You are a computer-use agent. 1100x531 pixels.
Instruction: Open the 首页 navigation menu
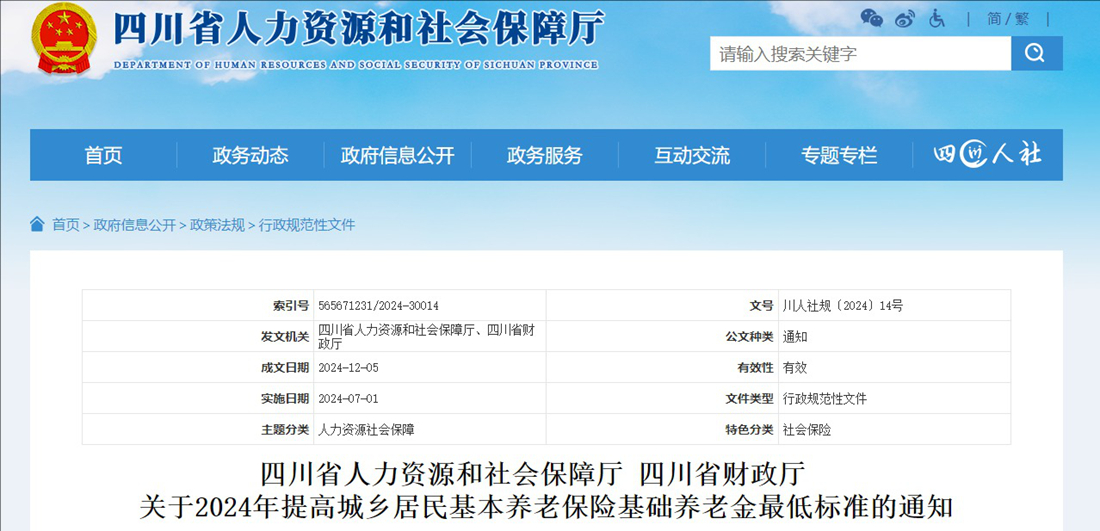104,155
